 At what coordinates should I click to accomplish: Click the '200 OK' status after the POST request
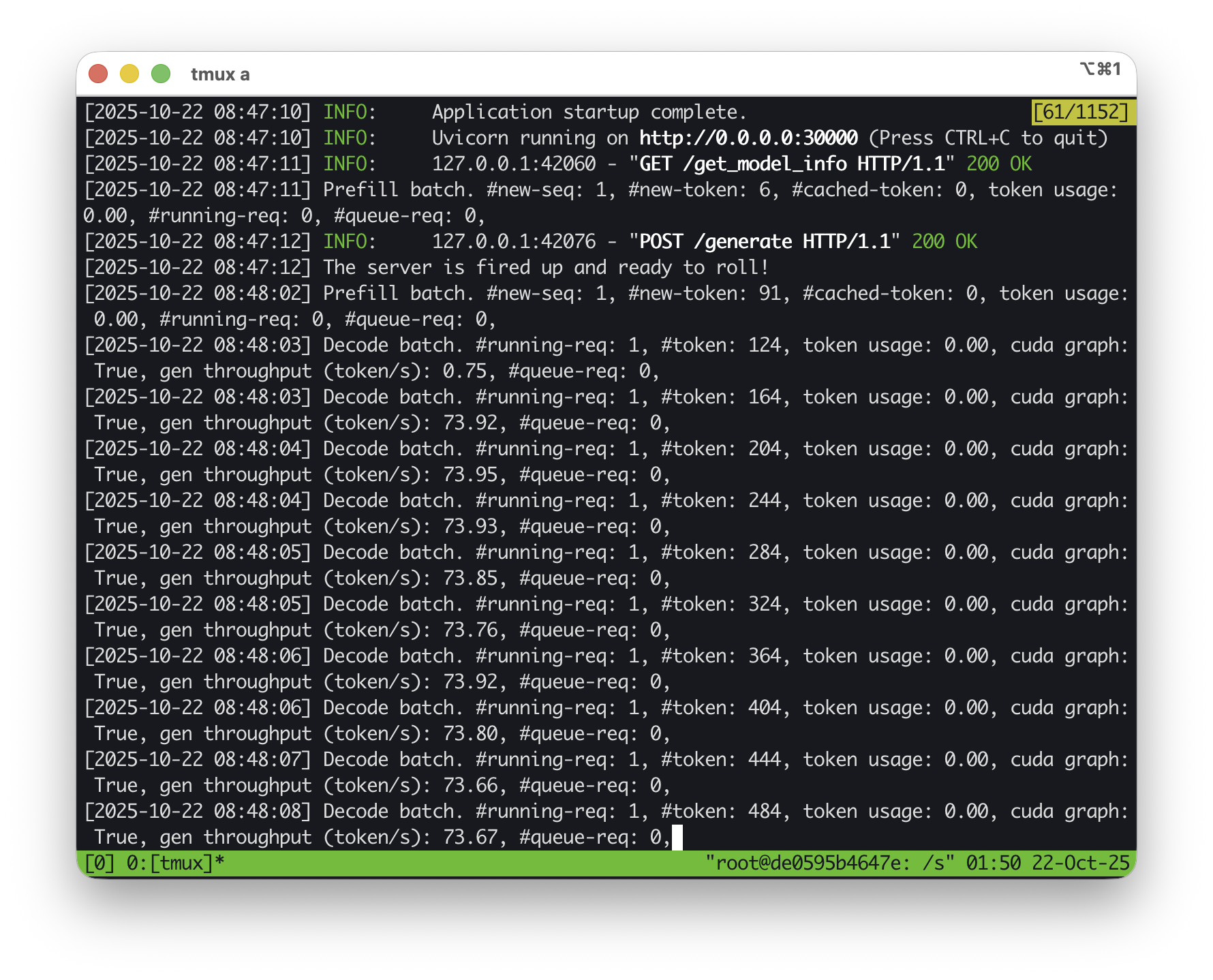coord(945,242)
